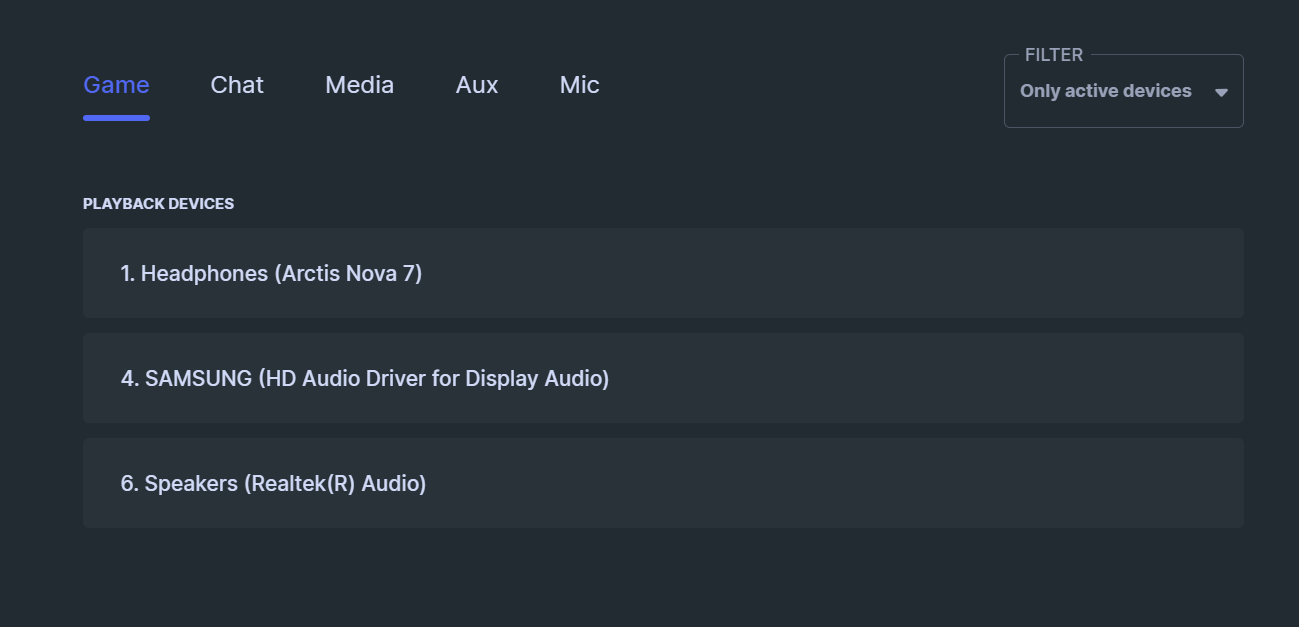1299x627 pixels.
Task: Select Headphones (Arctis Nova 7) playback device
Action: point(663,273)
